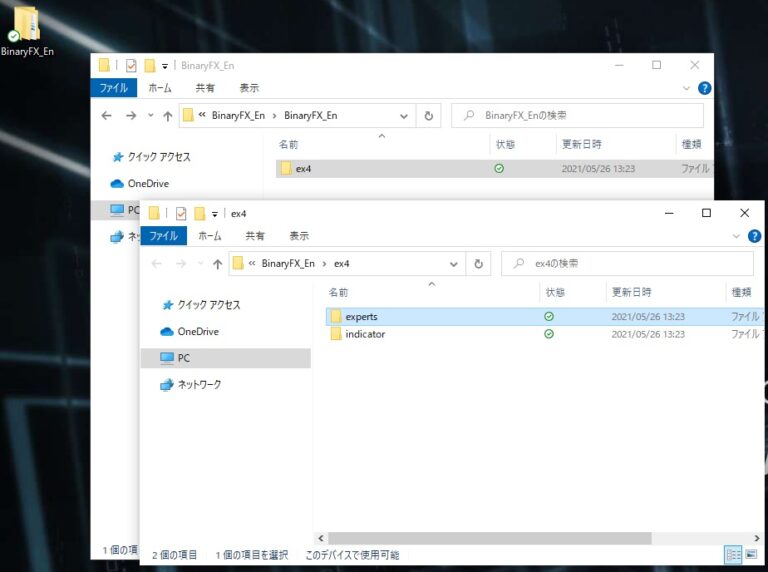The width and height of the screenshot is (768, 572).
Task: Open the ファイル tab in ex4 window
Action: 163,236
